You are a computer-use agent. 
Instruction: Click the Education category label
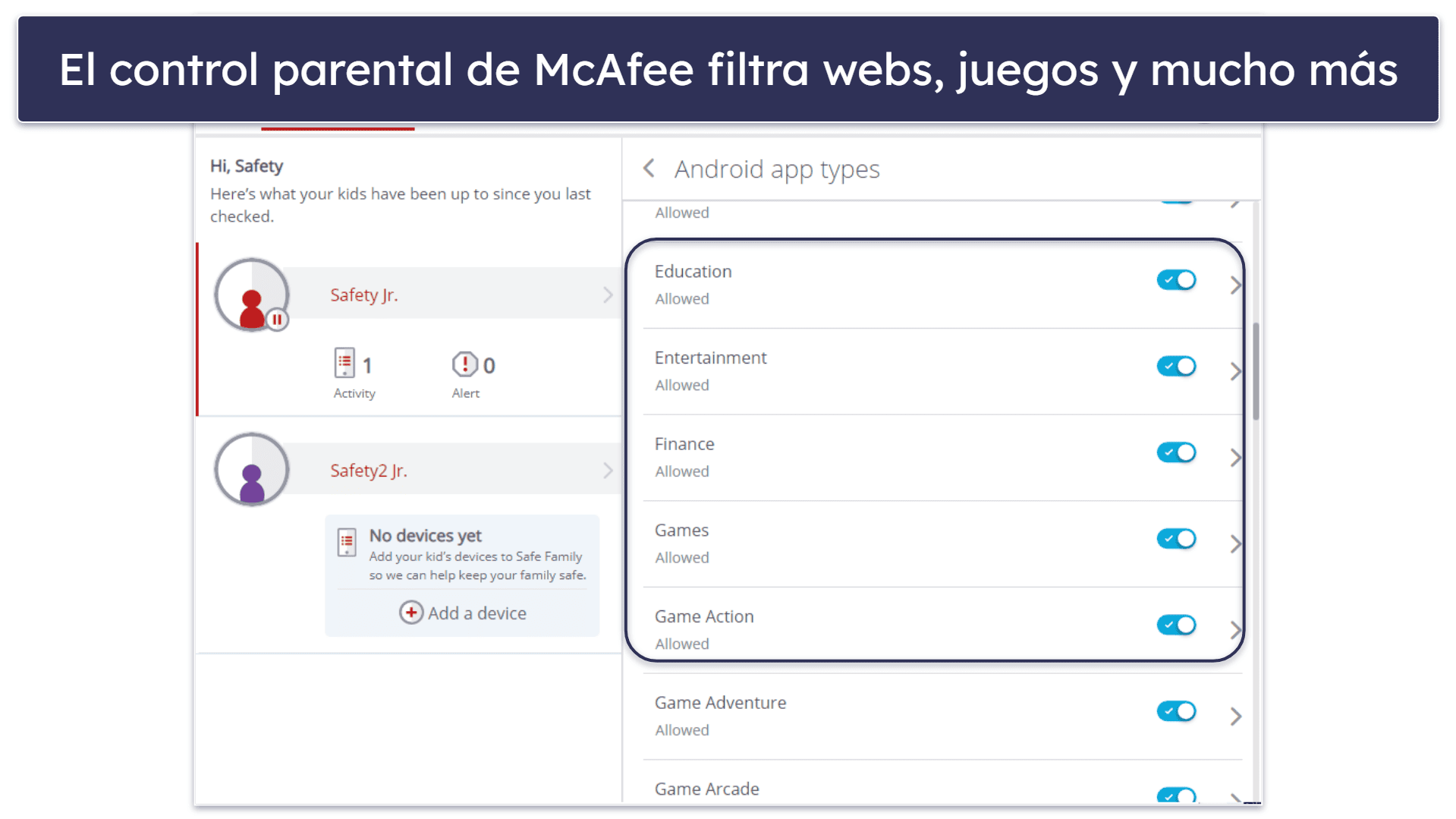point(693,272)
